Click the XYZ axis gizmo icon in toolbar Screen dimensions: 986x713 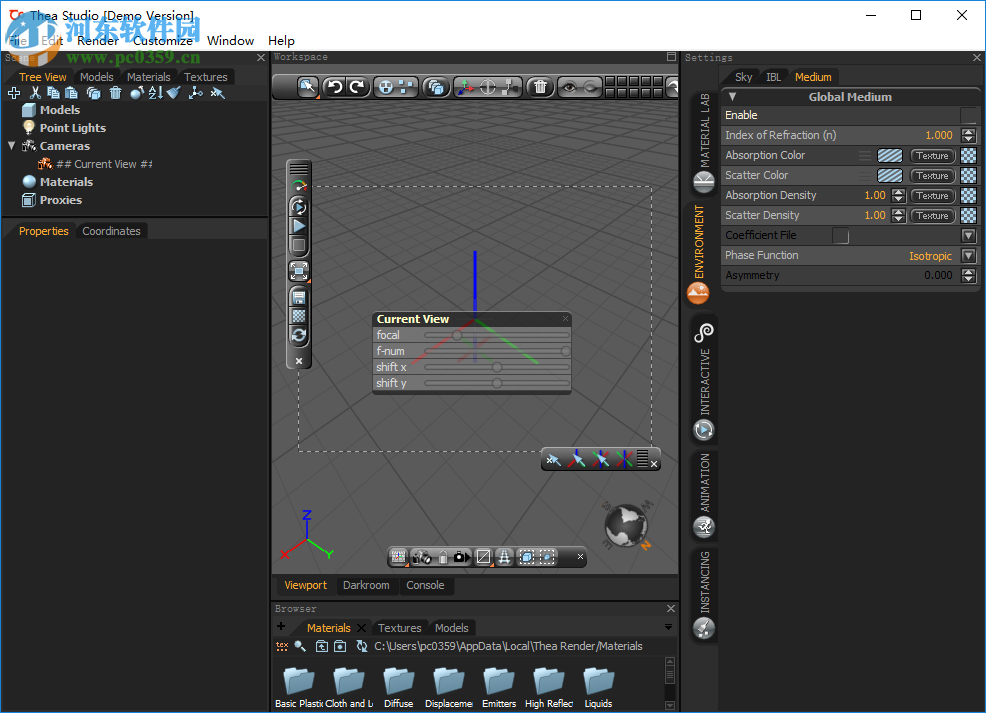(466, 87)
